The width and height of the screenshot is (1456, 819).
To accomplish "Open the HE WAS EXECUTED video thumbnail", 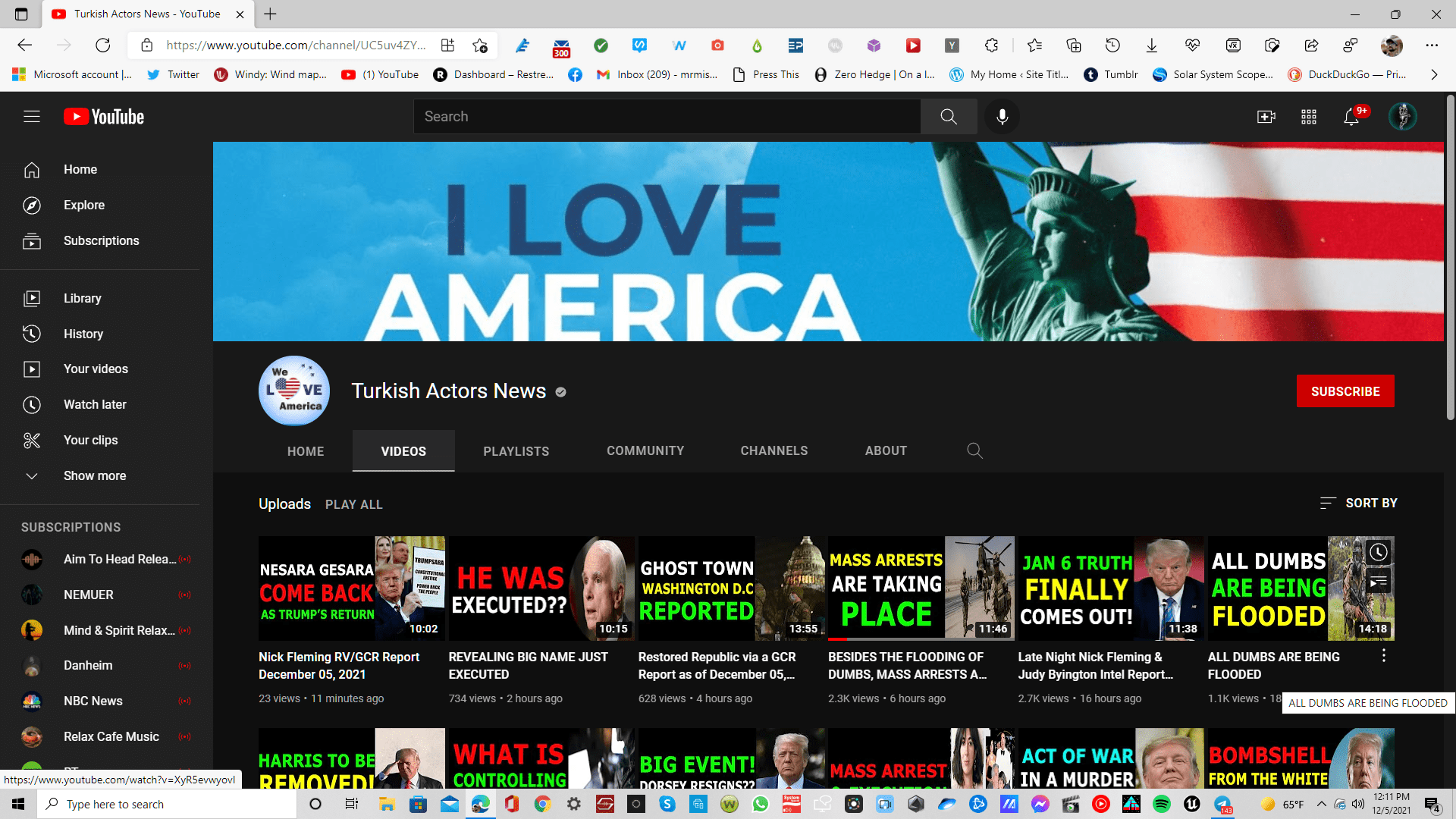I will 541,588.
